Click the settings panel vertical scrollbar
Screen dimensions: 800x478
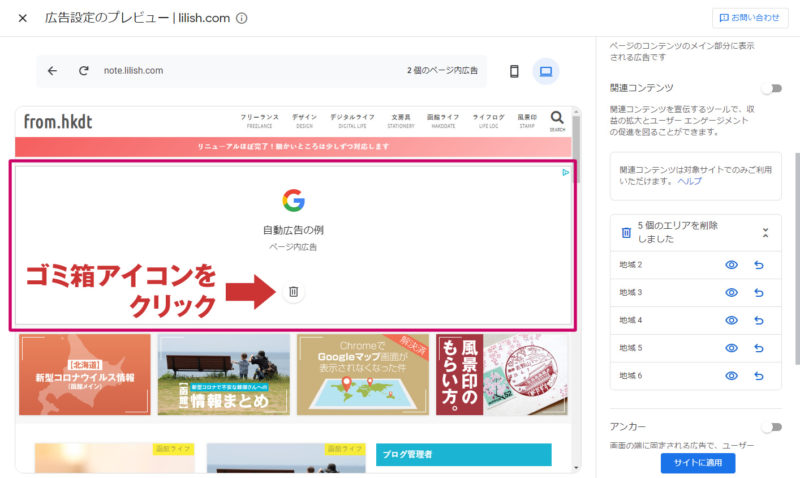click(x=797, y=259)
